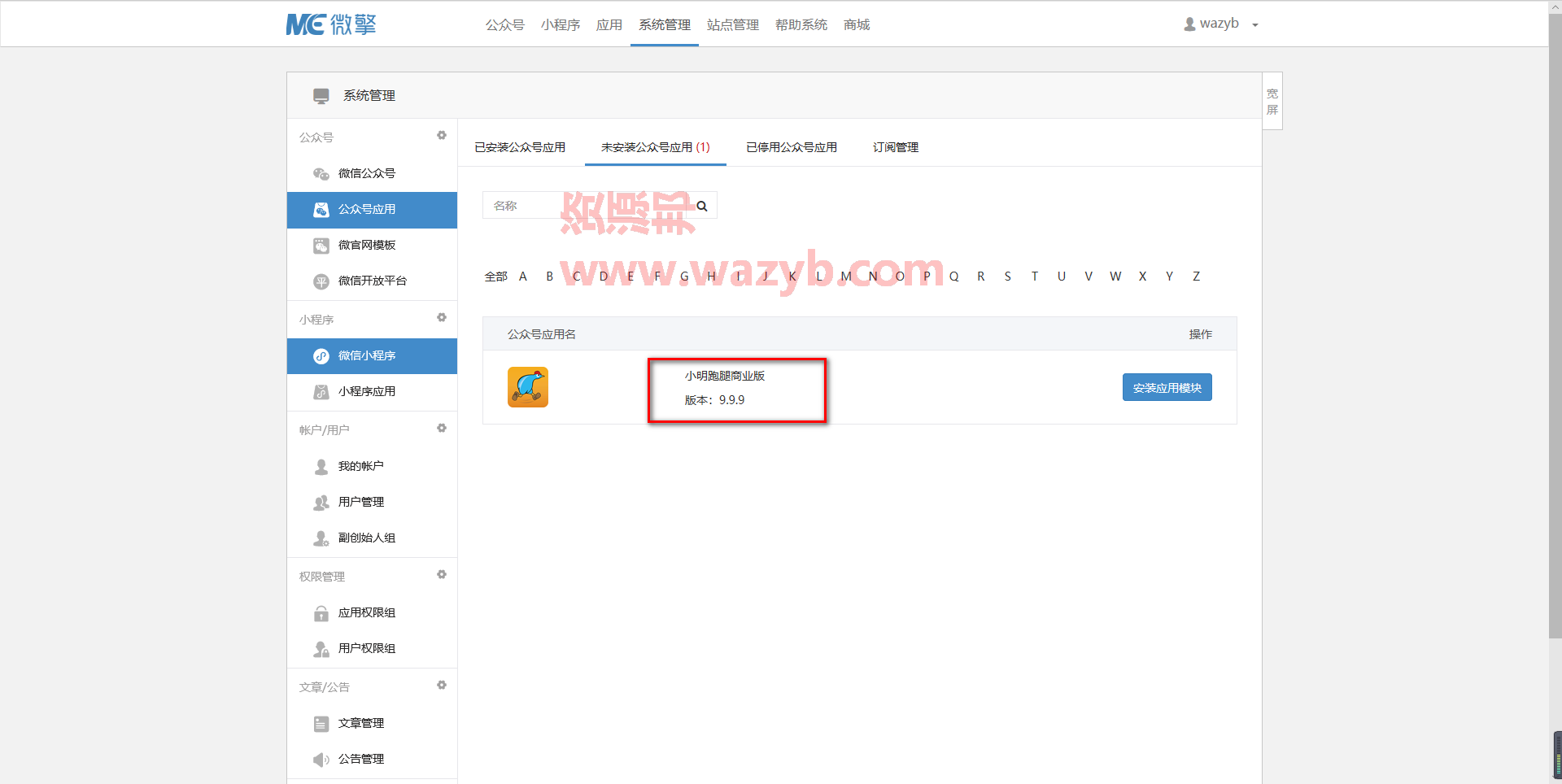Focus the 名称 search input field
The height and width of the screenshot is (784, 1562).
point(586,206)
